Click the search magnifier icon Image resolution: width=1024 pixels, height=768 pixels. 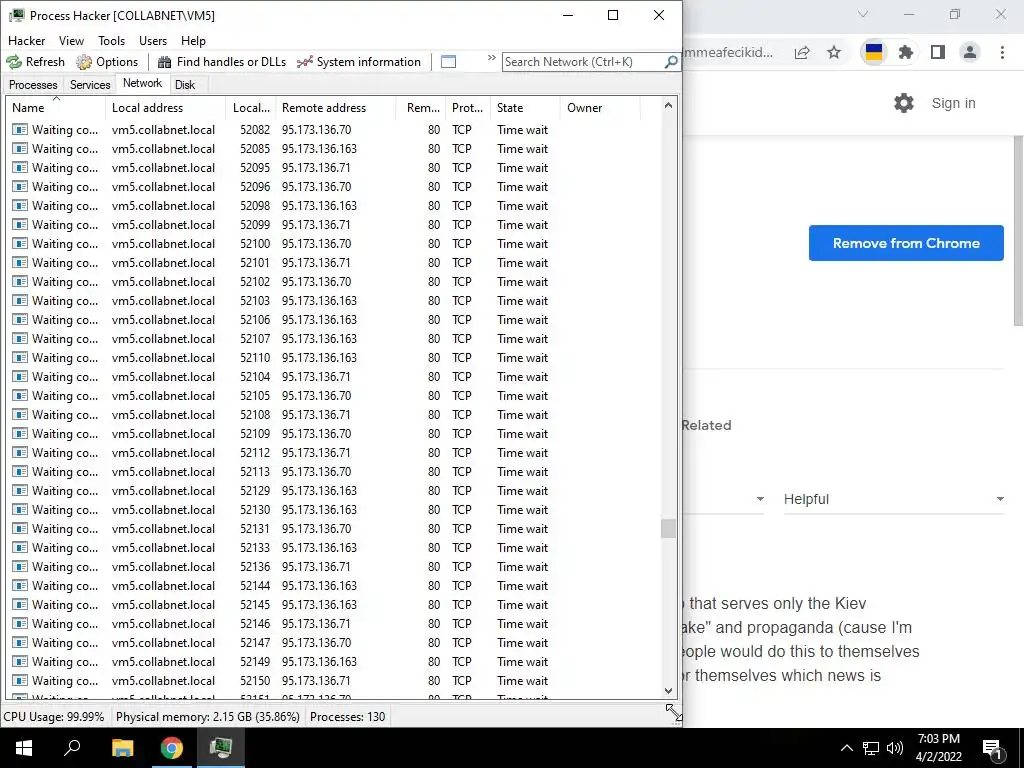click(670, 62)
